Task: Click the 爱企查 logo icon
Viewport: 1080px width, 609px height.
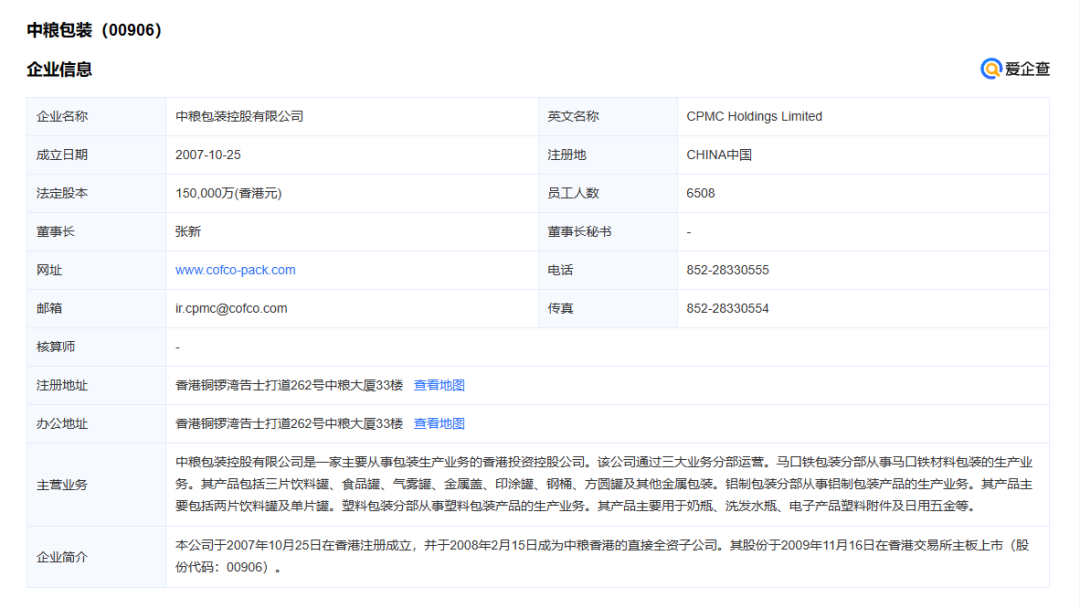Action: pyautogui.click(x=990, y=69)
